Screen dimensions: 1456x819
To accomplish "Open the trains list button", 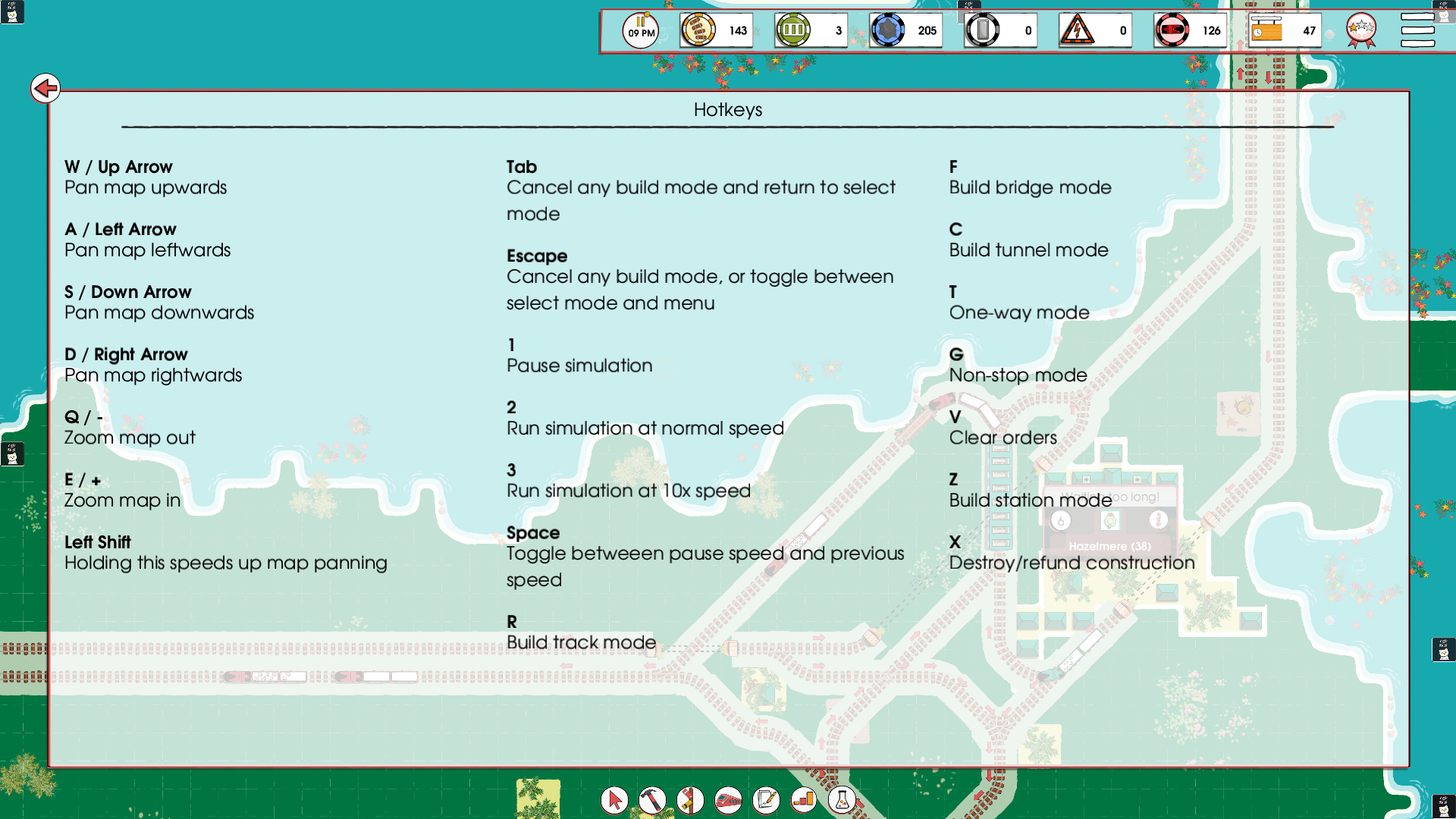I will 728,799.
